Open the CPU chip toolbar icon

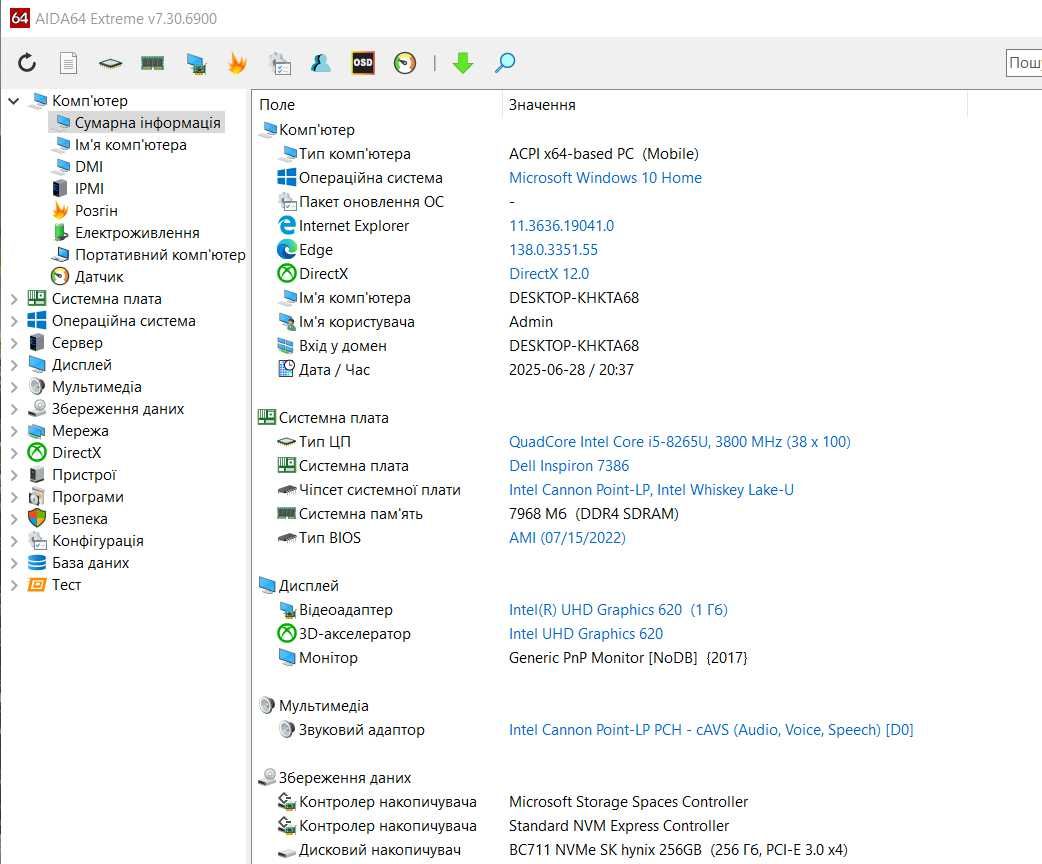110,63
